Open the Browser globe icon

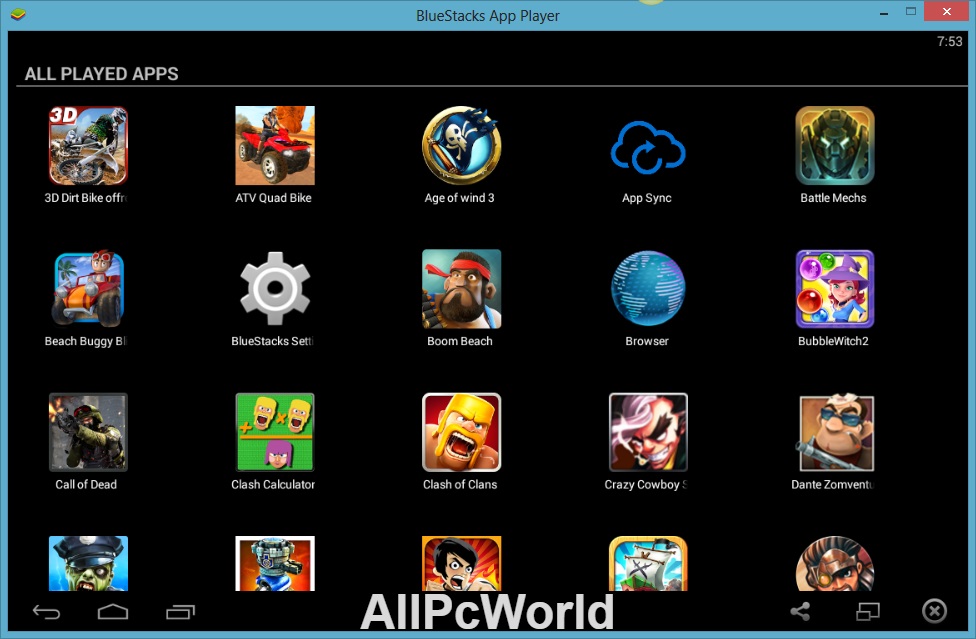click(648, 289)
